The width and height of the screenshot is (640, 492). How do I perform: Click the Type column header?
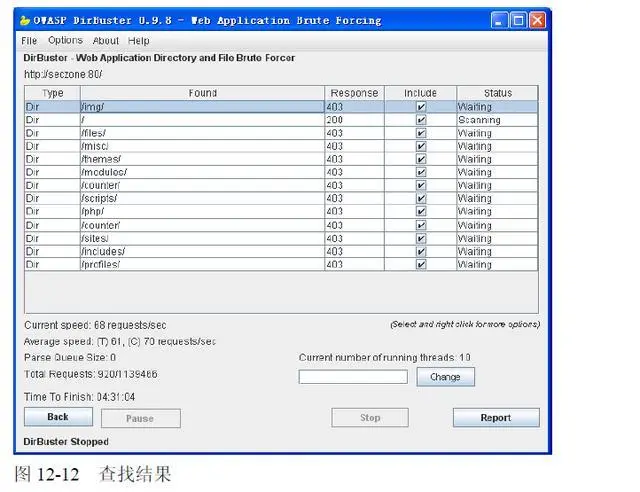tap(52, 93)
